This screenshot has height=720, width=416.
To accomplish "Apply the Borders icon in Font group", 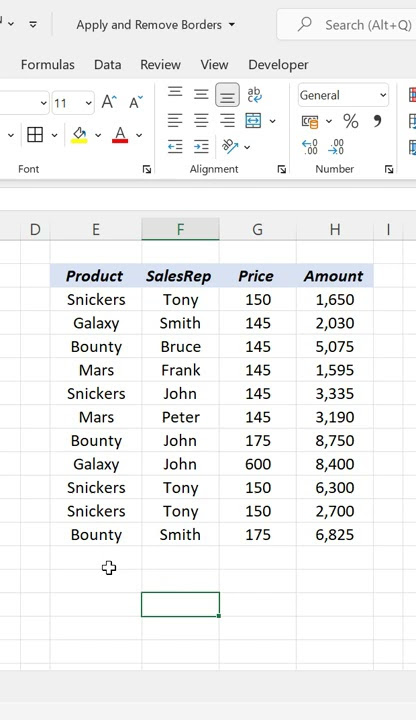I will [x=35, y=135].
